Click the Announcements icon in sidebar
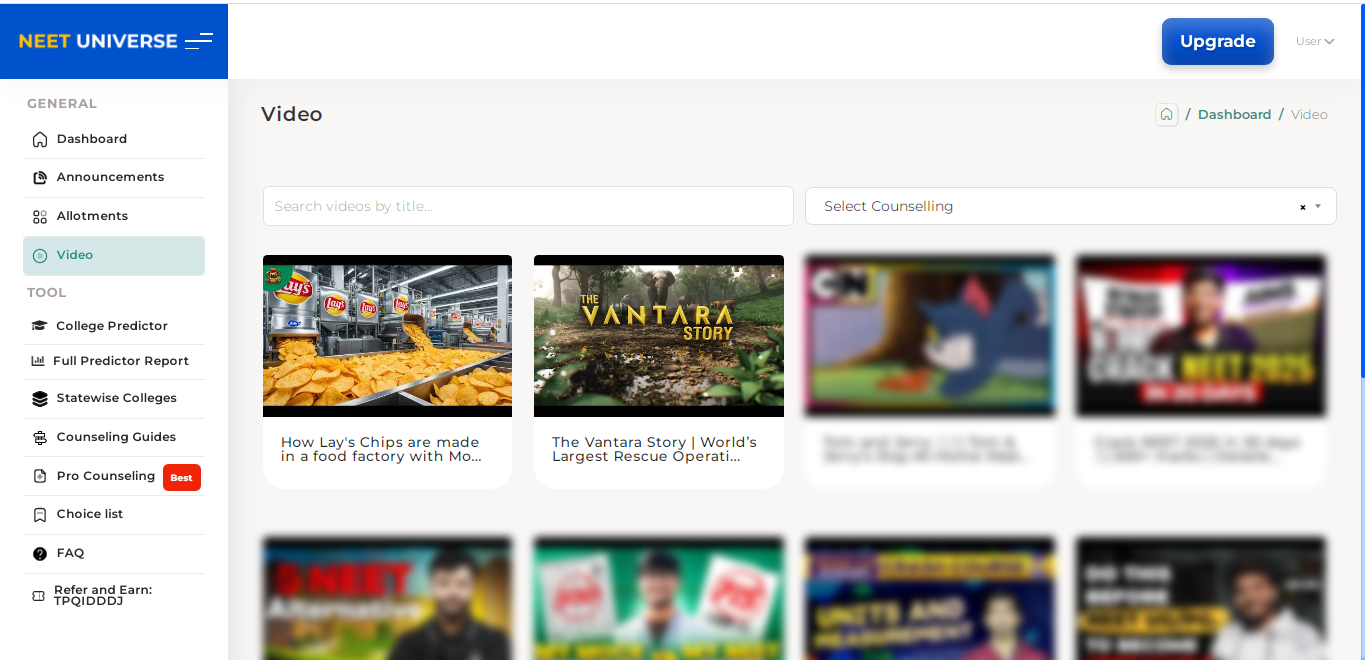The image size is (1365, 660). tap(40, 177)
